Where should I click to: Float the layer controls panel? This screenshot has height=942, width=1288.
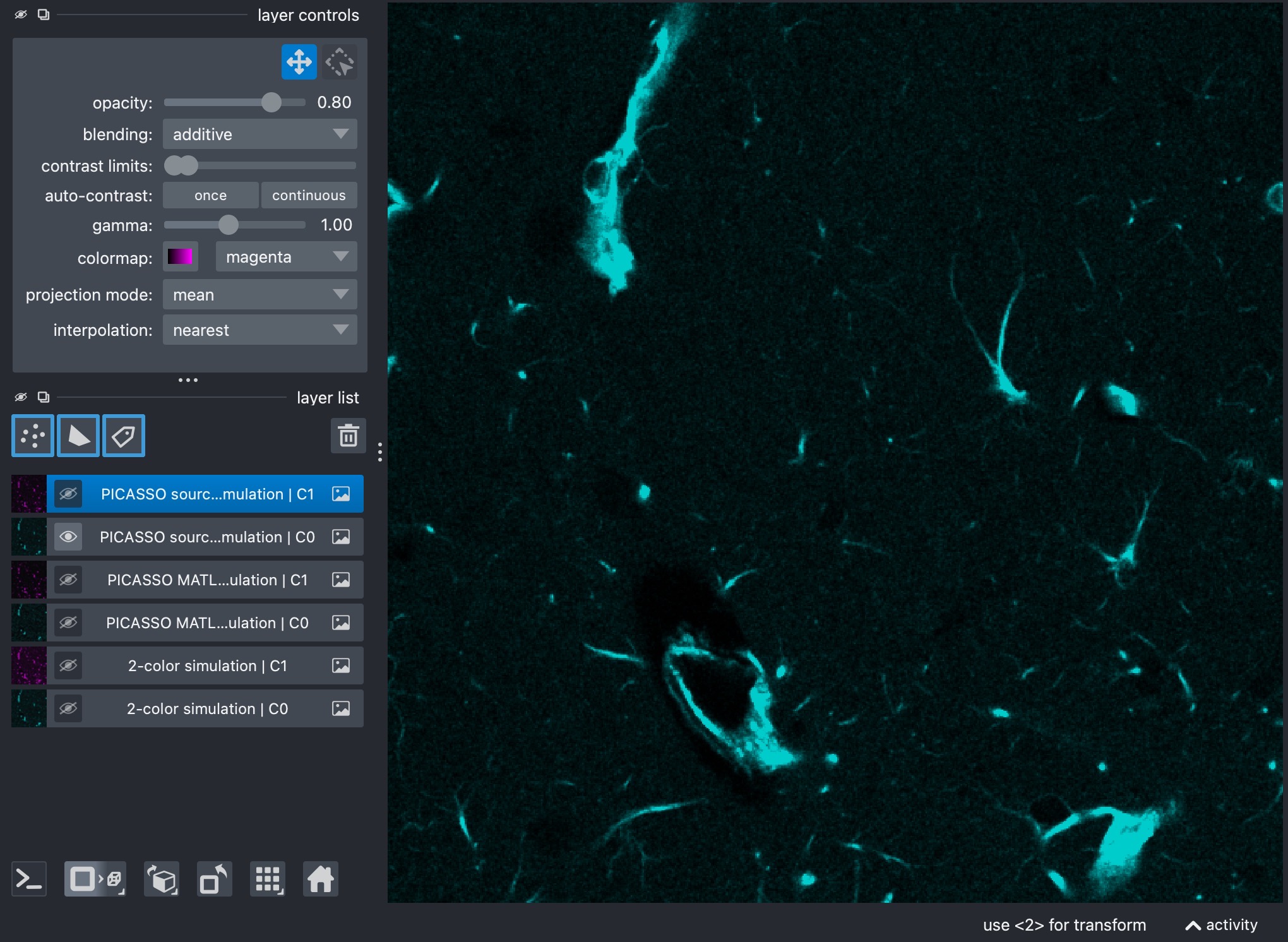pyautogui.click(x=44, y=15)
